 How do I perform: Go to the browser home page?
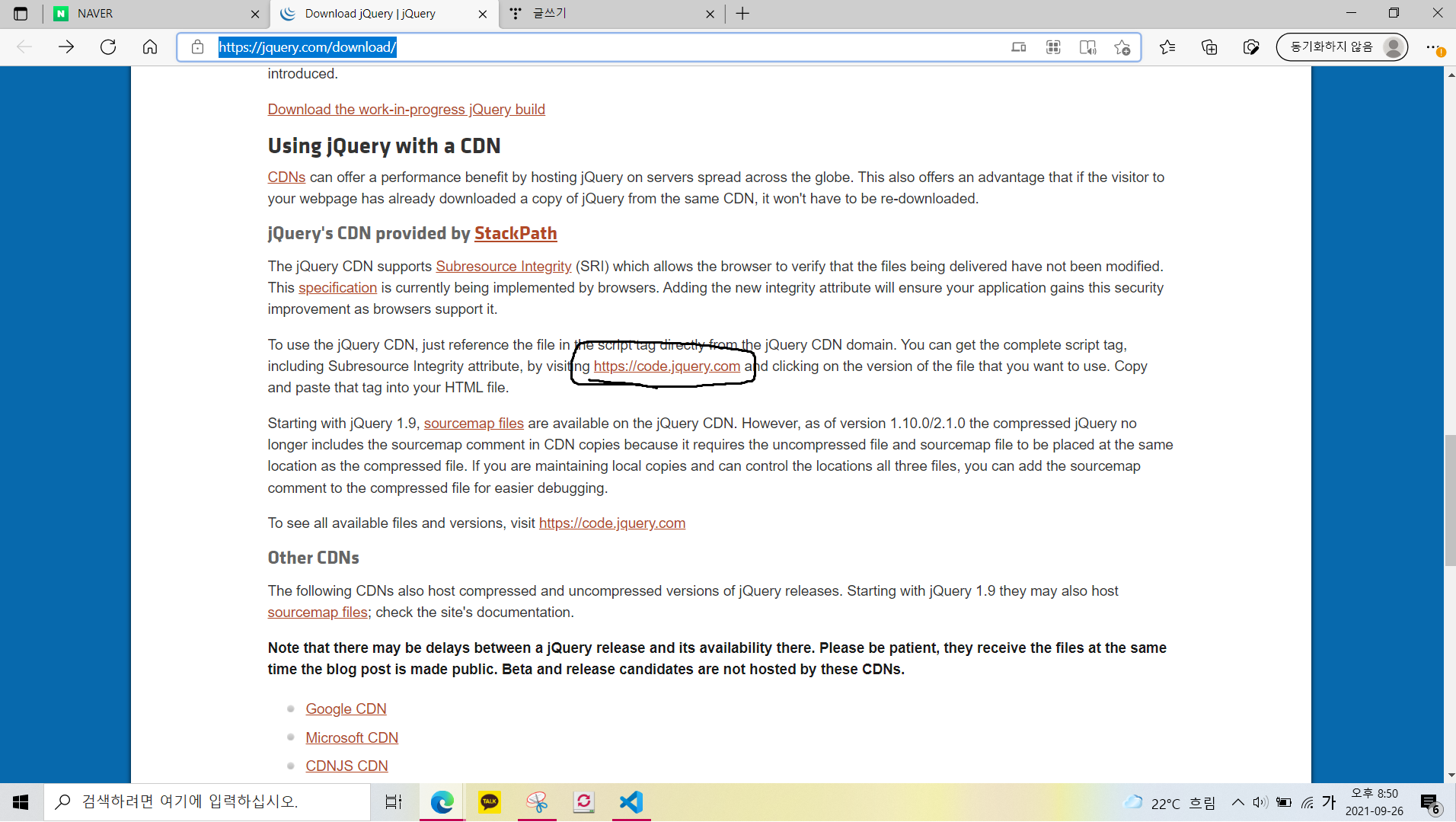pyautogui.click(x=150, y=47)
